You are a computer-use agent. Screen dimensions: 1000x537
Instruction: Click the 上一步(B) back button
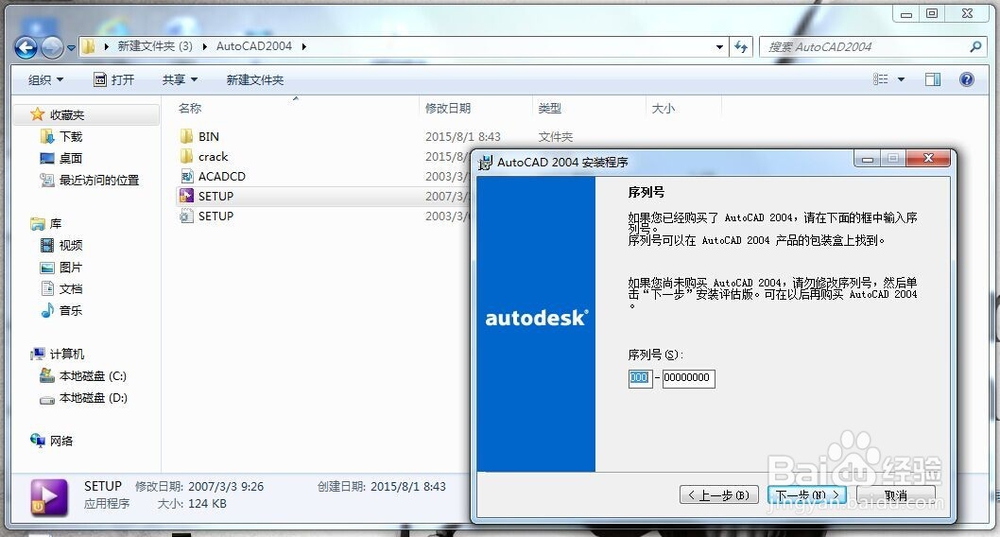pos(719,495)
